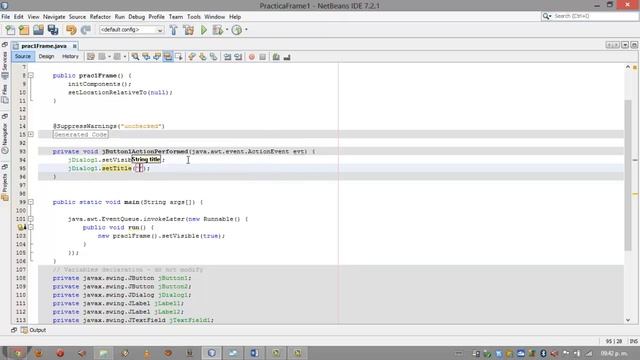Image resolution: width=640 pixels, height=360 pixels.
Task: Expand the Generated Code fold
Action: 31,134
